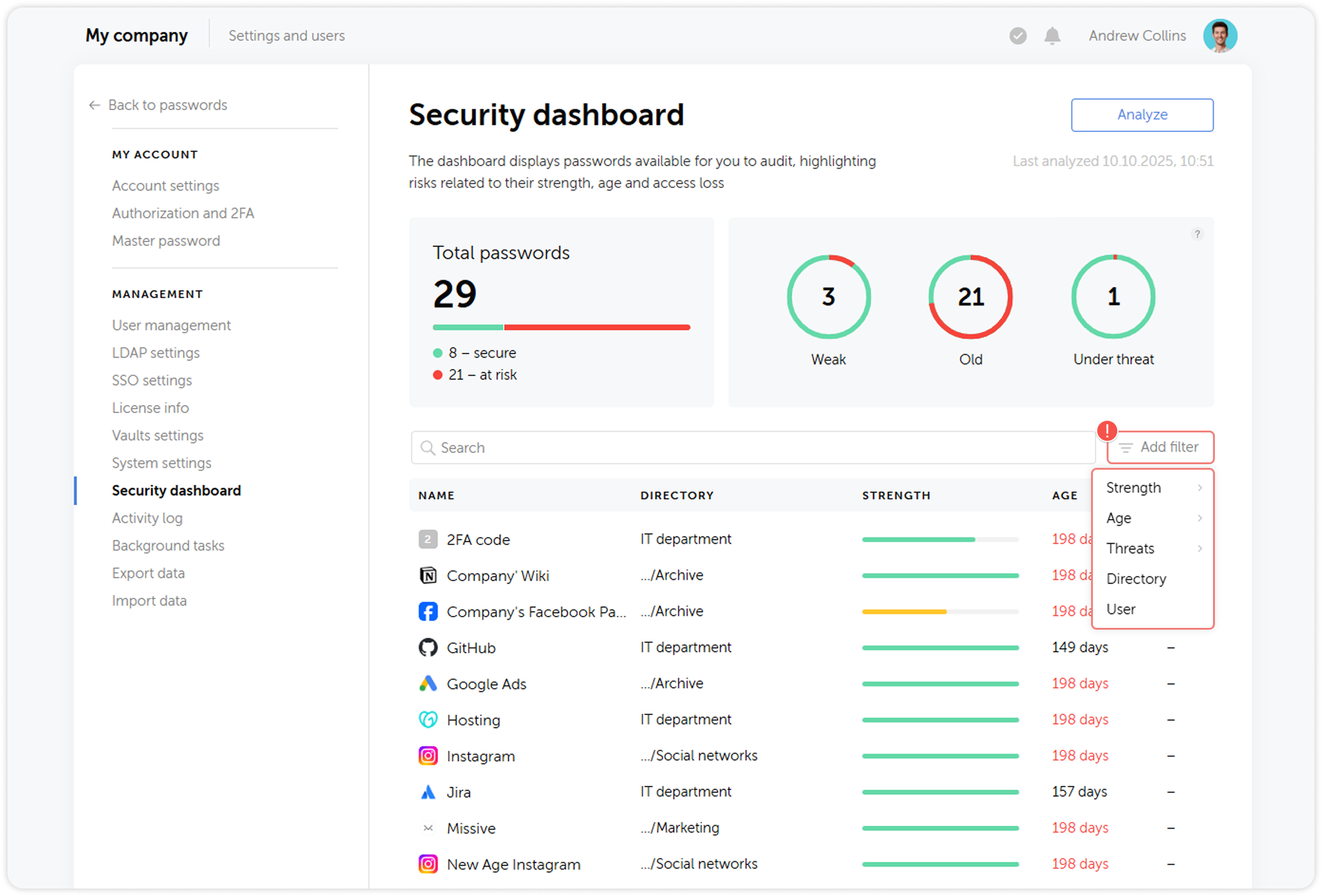
Task: Click the Analyze button
Action: (x=1142, y=115)
